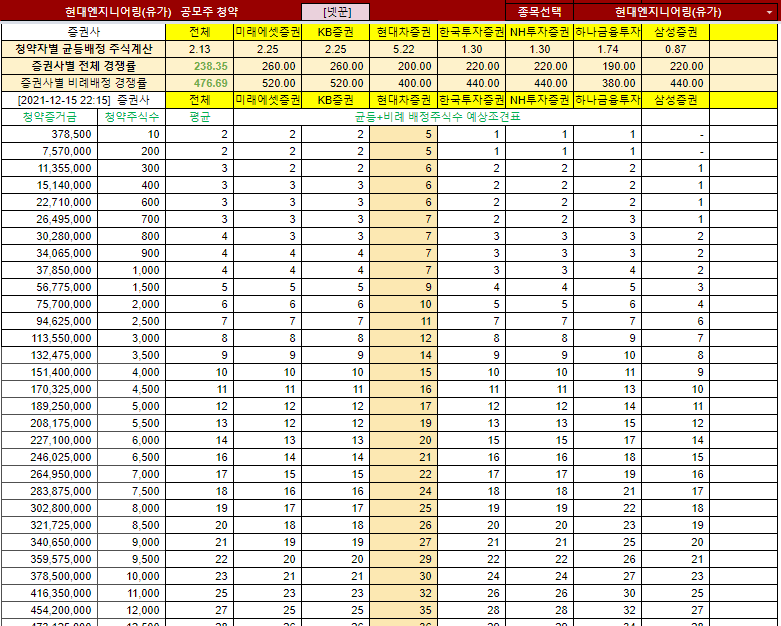
Task: Select the 56,775,000 deposit cell
Action: tap(50, 287)
